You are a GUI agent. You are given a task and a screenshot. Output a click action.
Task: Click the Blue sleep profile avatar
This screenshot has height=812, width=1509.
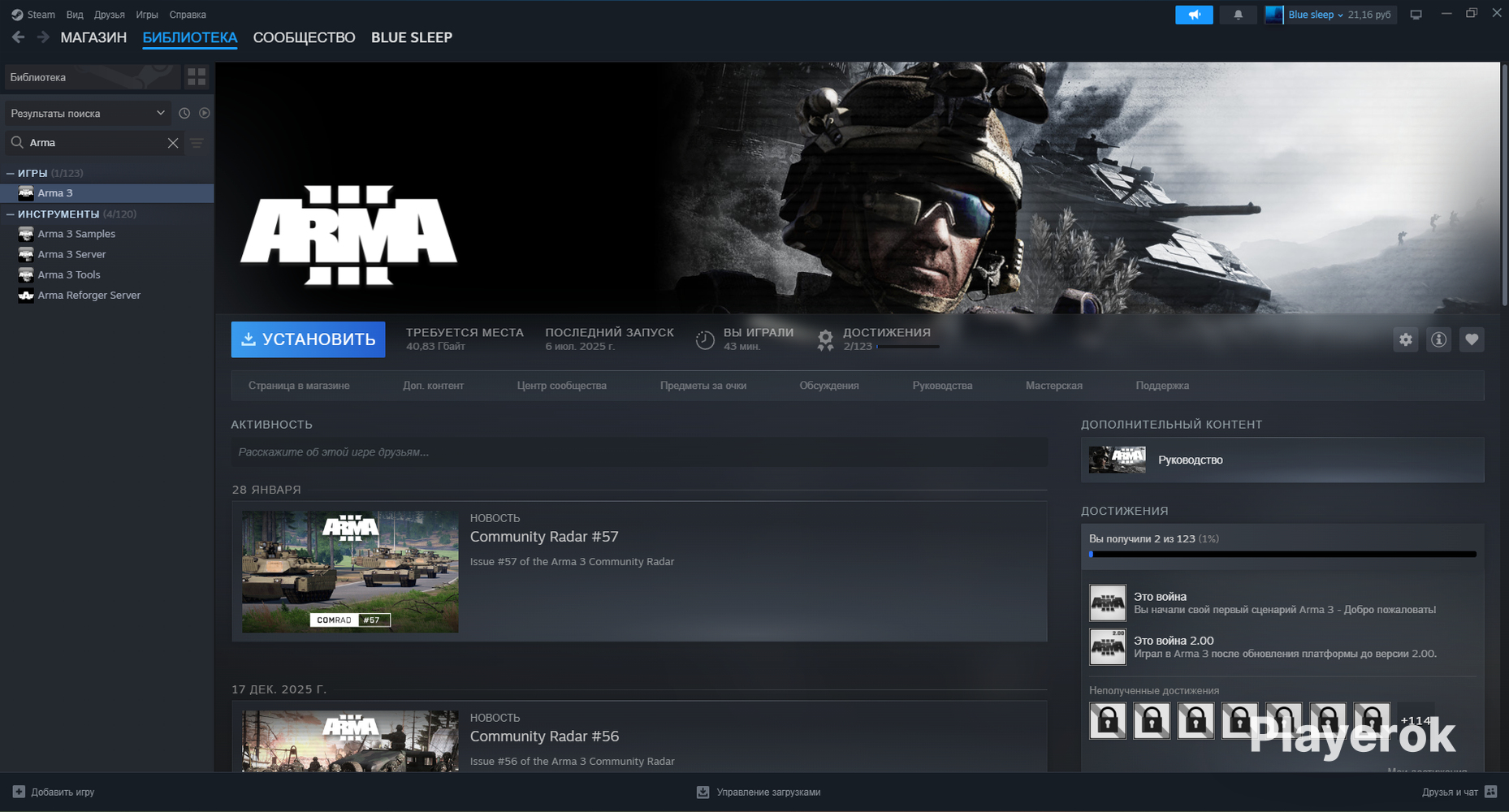coord(1274,15)
